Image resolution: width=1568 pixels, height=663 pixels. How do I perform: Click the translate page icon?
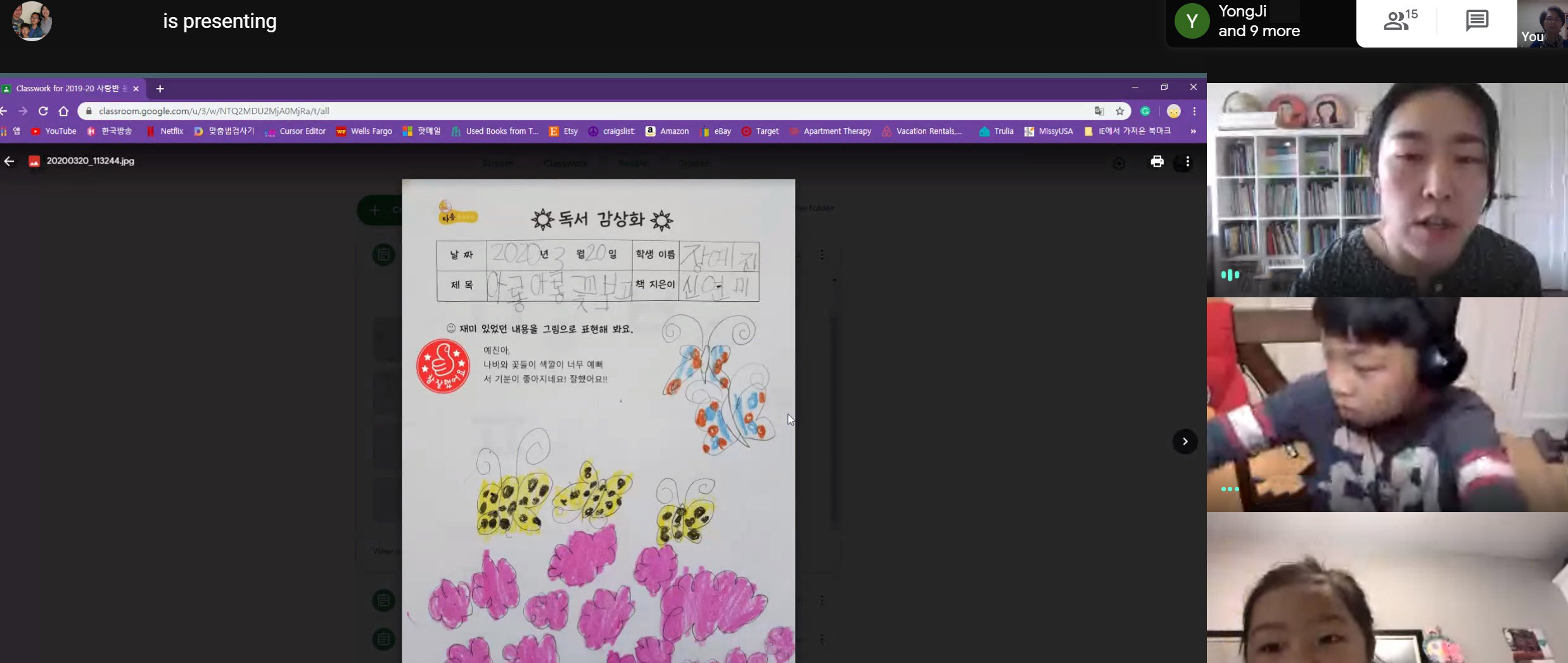click(1099, 111)
